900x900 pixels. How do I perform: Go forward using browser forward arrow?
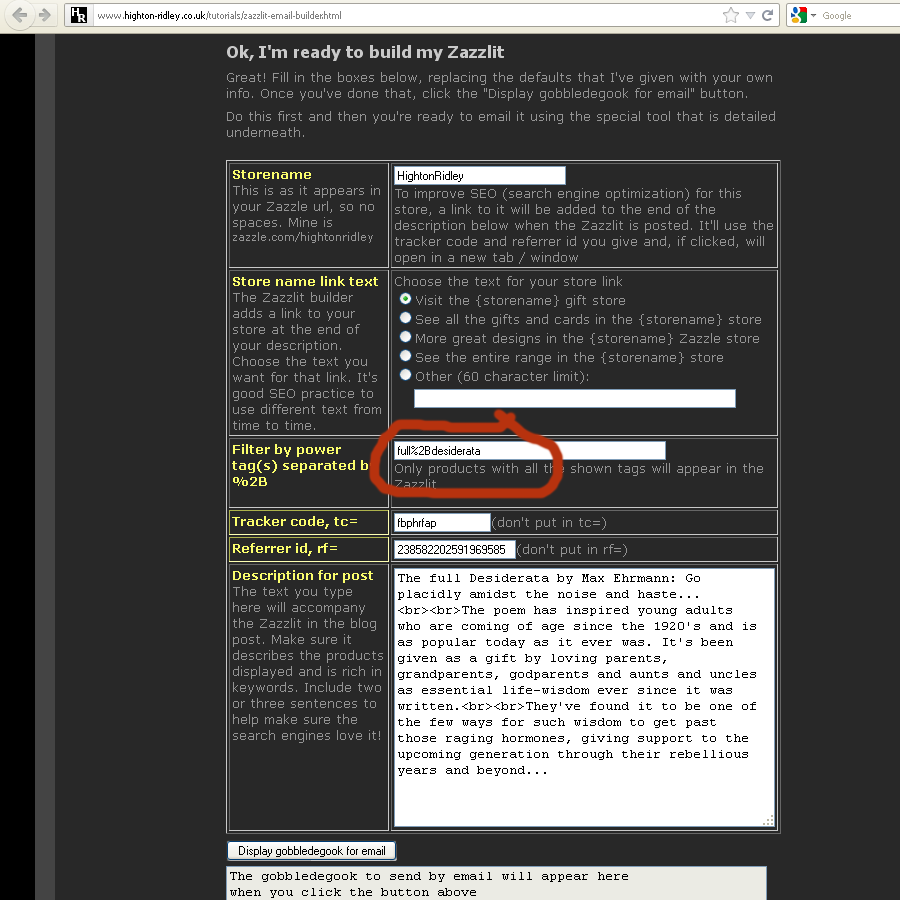[x=44, y=15]
